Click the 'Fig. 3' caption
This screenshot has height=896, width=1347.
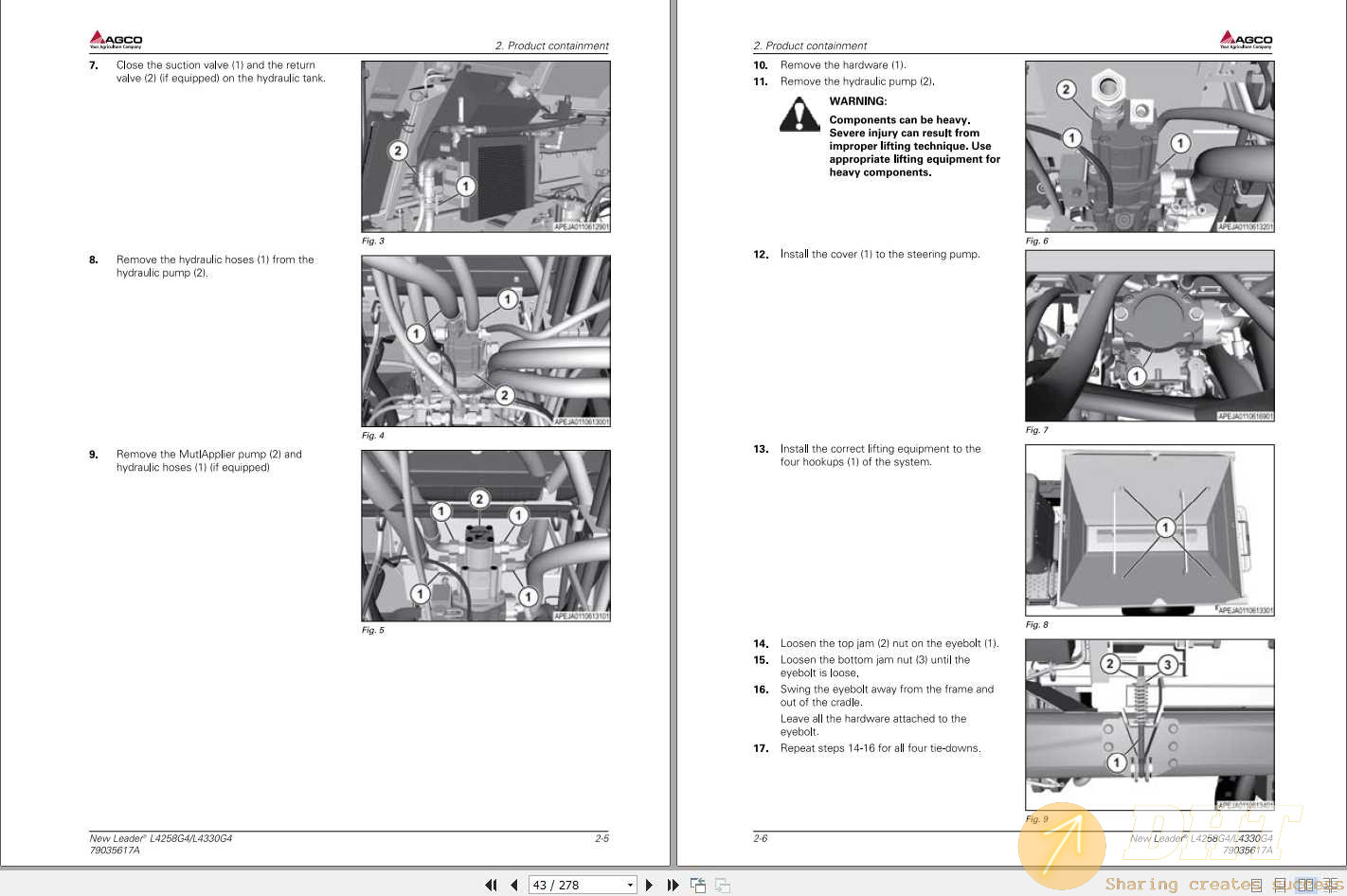(x=373, y=242)
